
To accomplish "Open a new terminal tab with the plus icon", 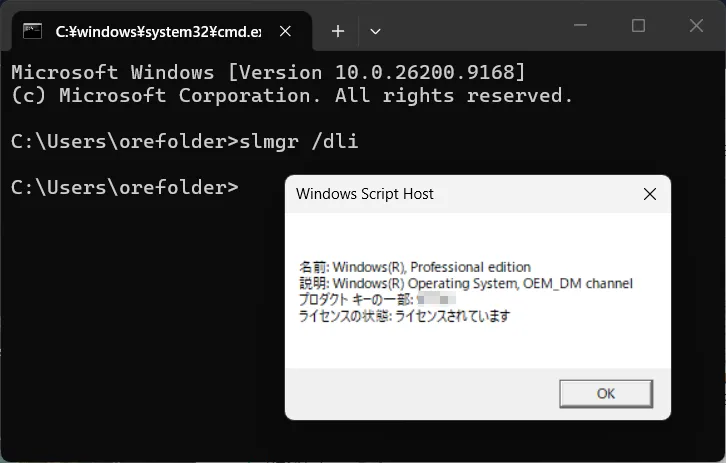I will [338, 31].
